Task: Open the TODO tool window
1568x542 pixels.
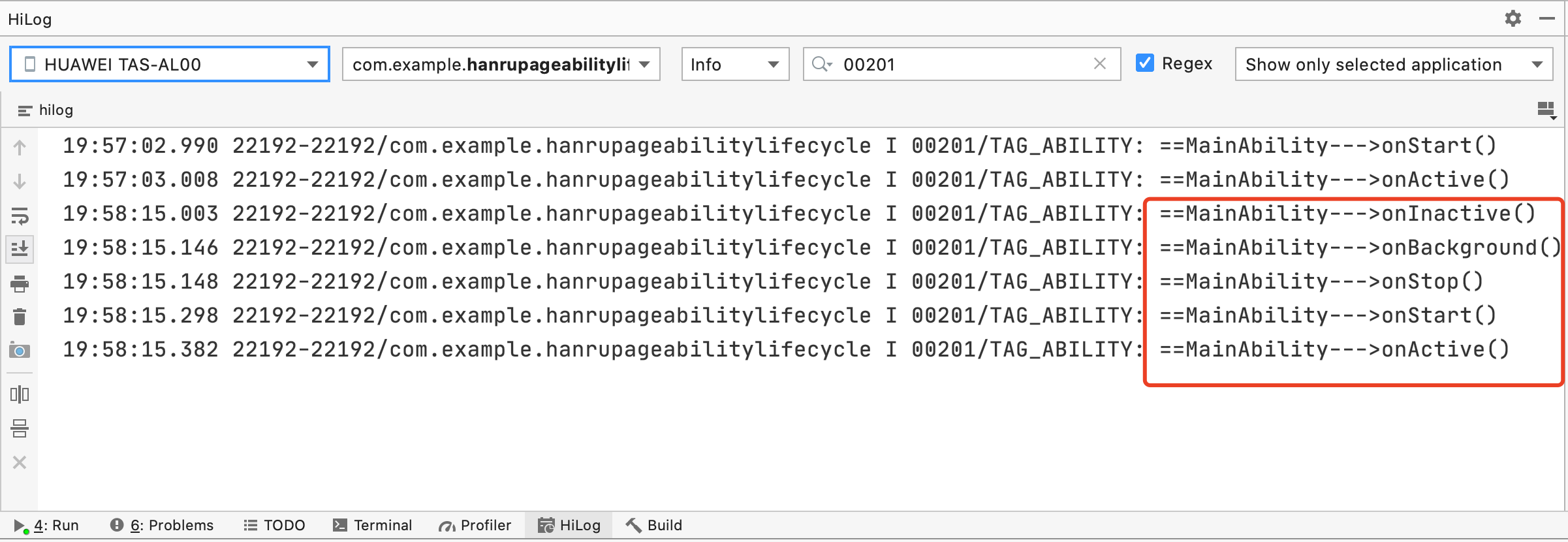Action: pyautogui.click(x=274, y=525)
